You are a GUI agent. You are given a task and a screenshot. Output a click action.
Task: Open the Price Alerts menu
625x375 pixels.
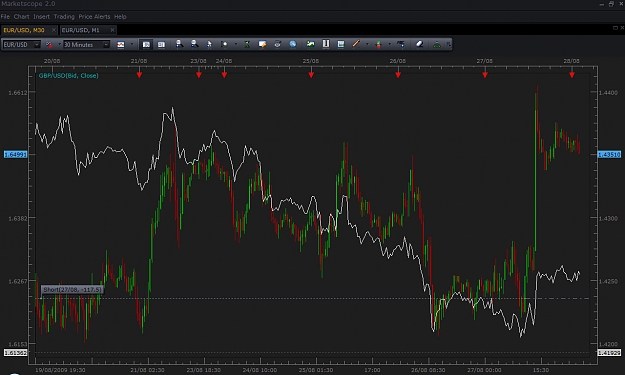click(x=94, y=17)
